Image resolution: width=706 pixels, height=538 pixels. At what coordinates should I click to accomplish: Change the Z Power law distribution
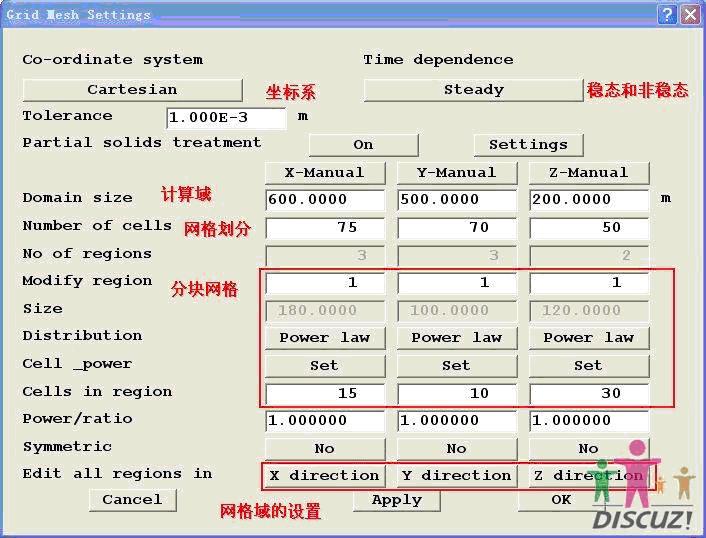[588, 338]
